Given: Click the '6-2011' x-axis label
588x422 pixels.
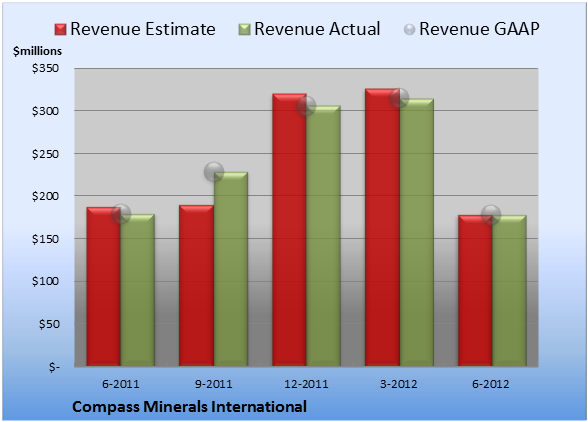Looking at the screenshot, I should pos(121,384).
